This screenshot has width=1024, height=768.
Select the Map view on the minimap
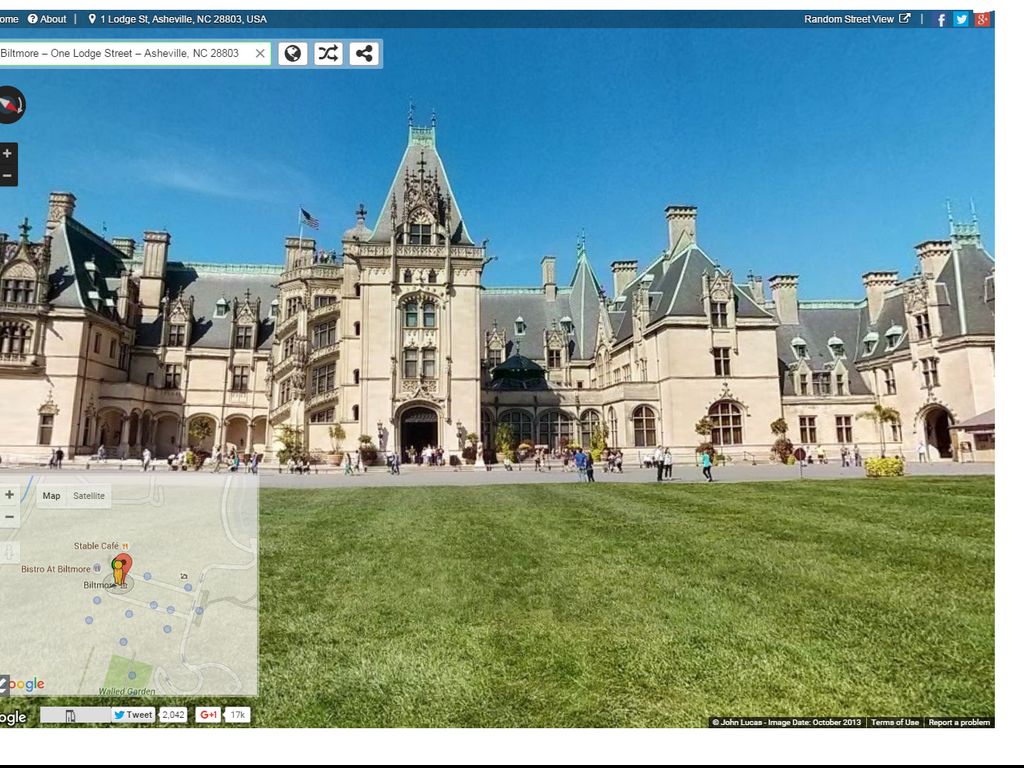click(51, 496)
